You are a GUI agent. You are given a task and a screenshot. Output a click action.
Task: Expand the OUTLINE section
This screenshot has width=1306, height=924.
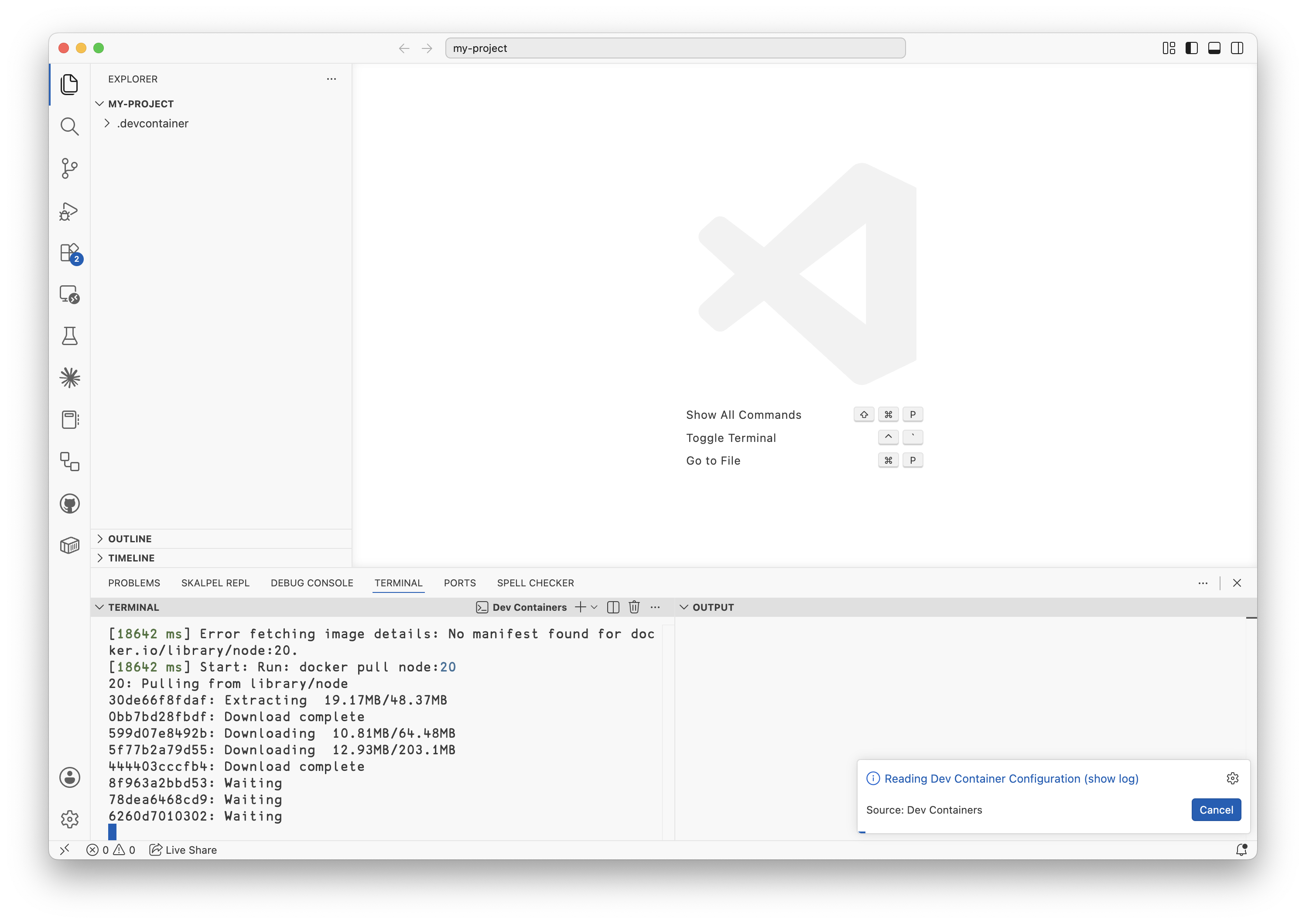(221, 539)
